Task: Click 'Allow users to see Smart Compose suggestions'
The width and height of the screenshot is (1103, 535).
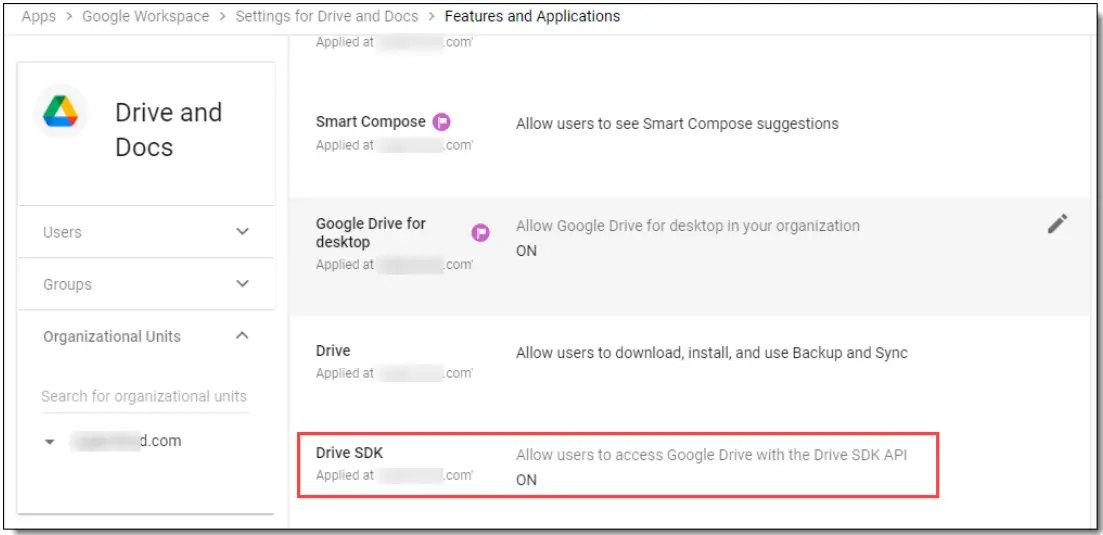Action: click(677, 124)
